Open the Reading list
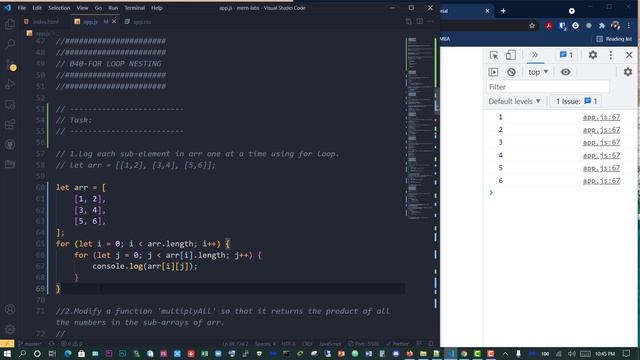Screen dimensions: 640x360 pos(614,39)
